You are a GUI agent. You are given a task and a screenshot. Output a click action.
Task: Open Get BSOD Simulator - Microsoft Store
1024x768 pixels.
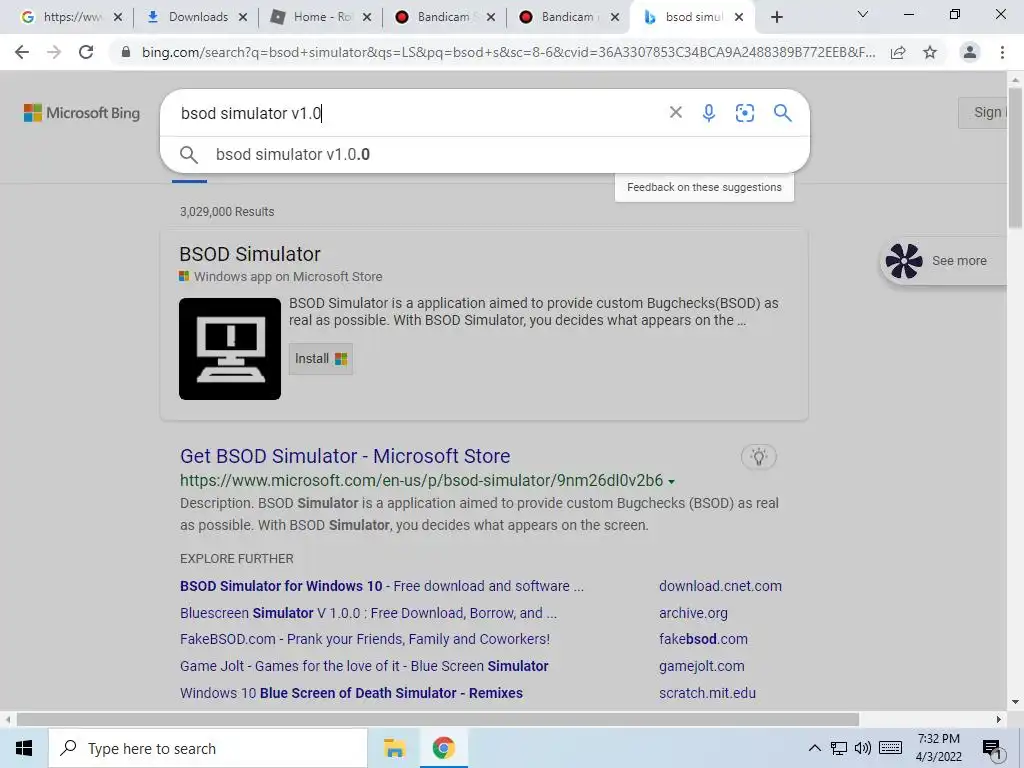click(345, 456)
